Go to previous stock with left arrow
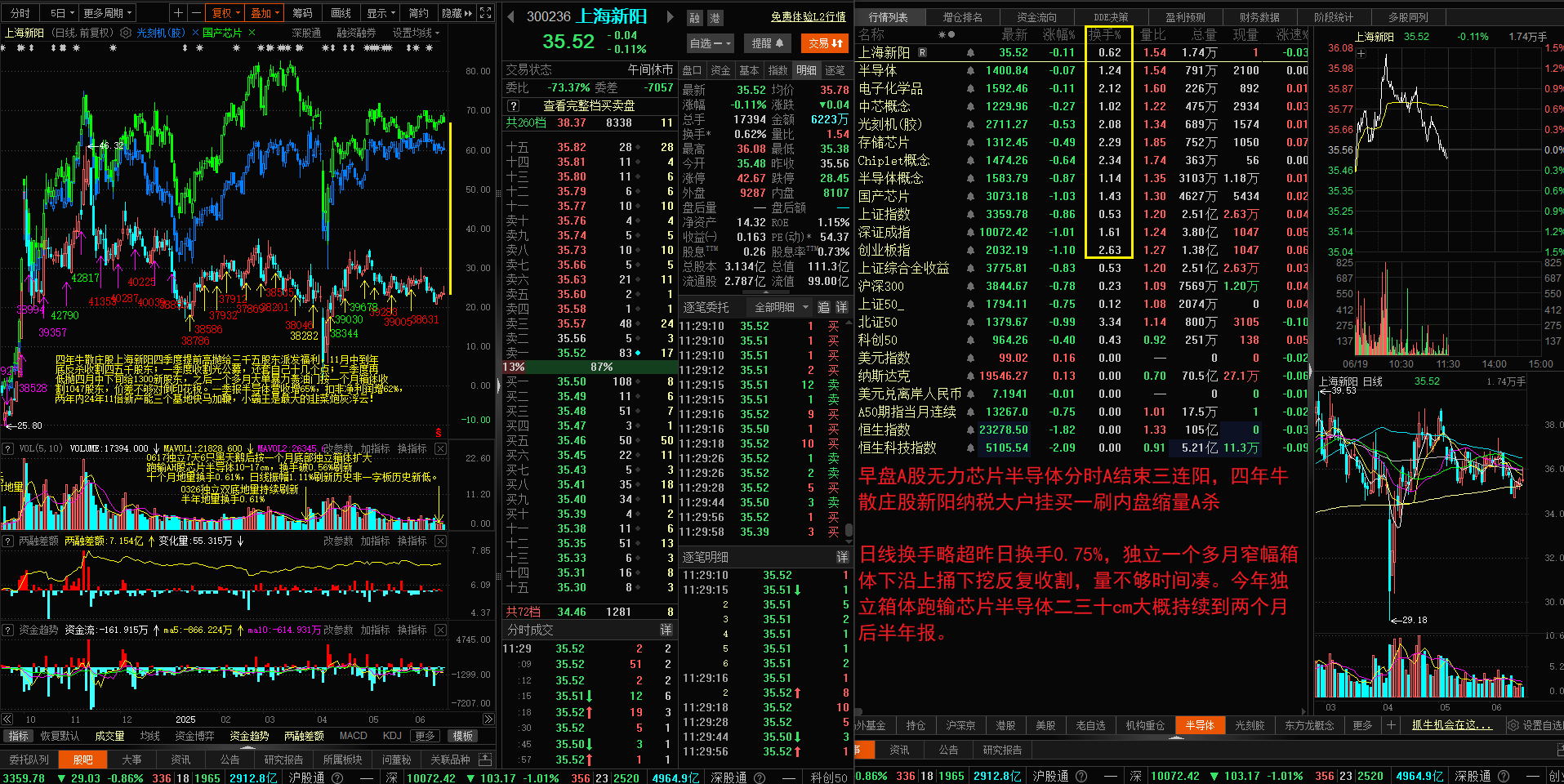This screenshot has width=1564, height=784. 510,16
